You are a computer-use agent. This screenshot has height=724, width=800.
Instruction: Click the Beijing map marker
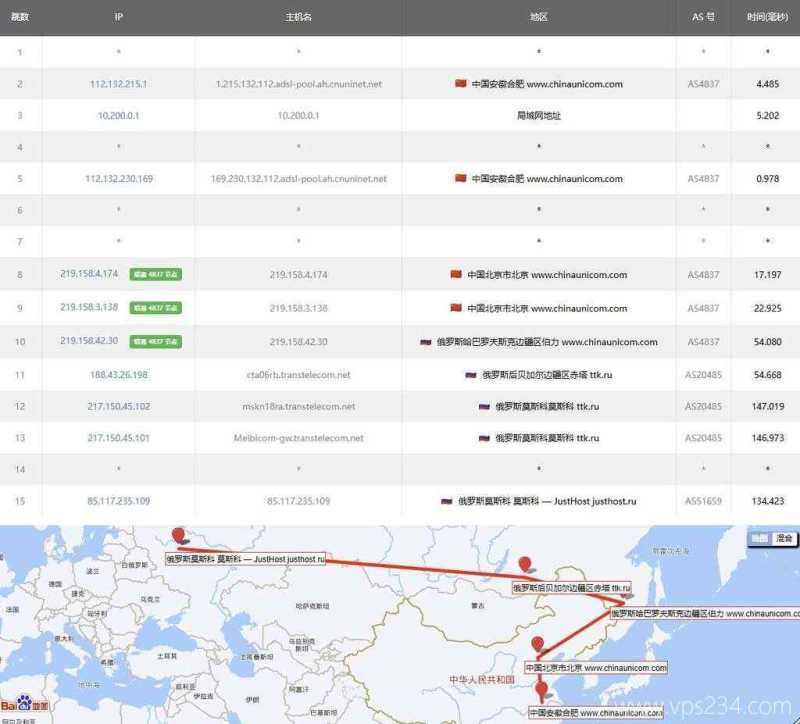(x=538, y=642)
